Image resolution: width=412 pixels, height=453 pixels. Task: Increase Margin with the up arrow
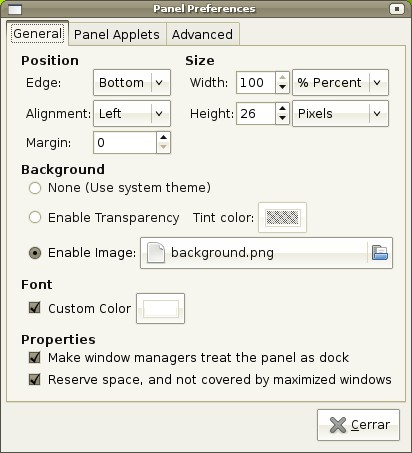click(163, 137)
